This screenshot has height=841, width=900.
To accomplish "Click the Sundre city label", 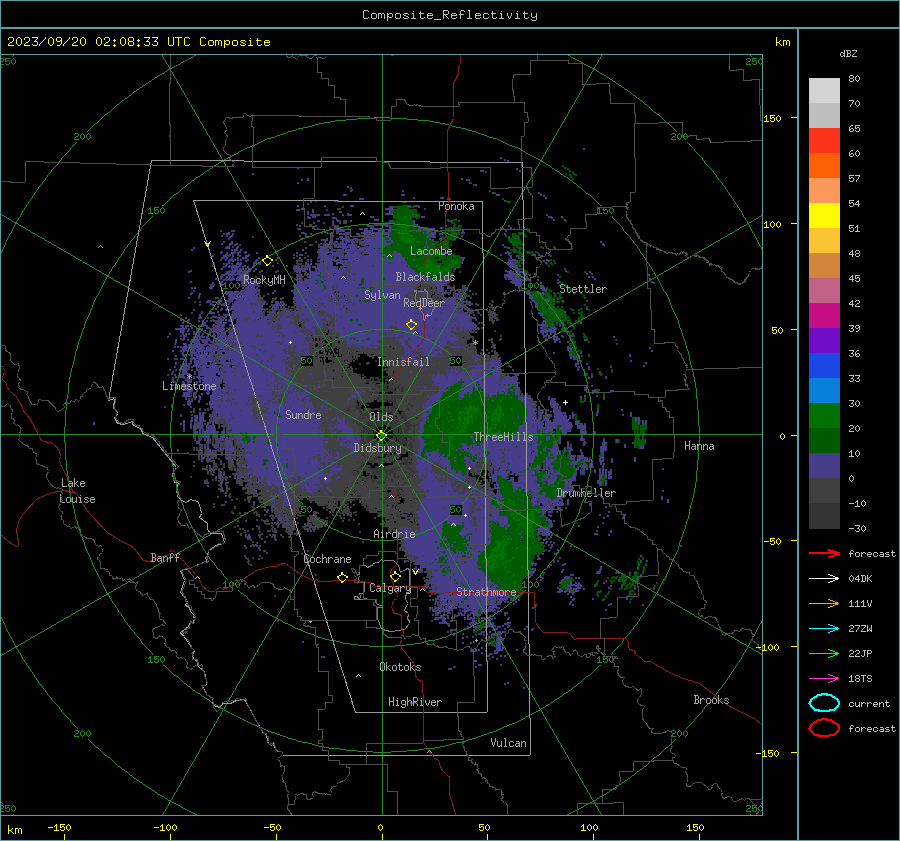I will tap(303, 414).
